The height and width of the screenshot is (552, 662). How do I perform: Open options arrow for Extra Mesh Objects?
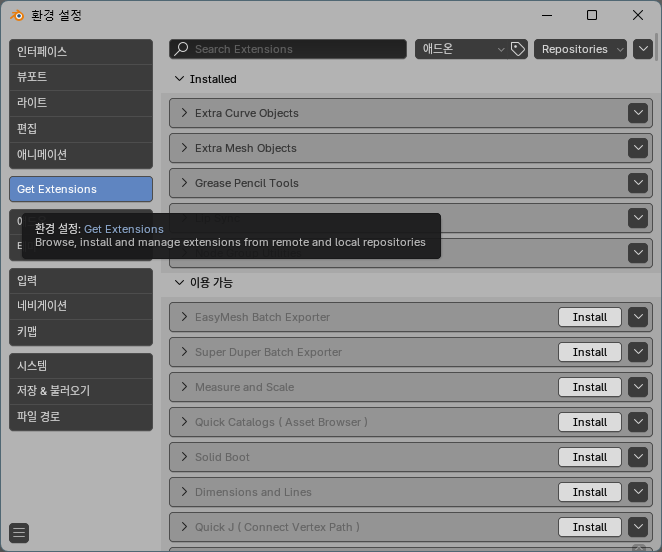[x=638, y=148]
